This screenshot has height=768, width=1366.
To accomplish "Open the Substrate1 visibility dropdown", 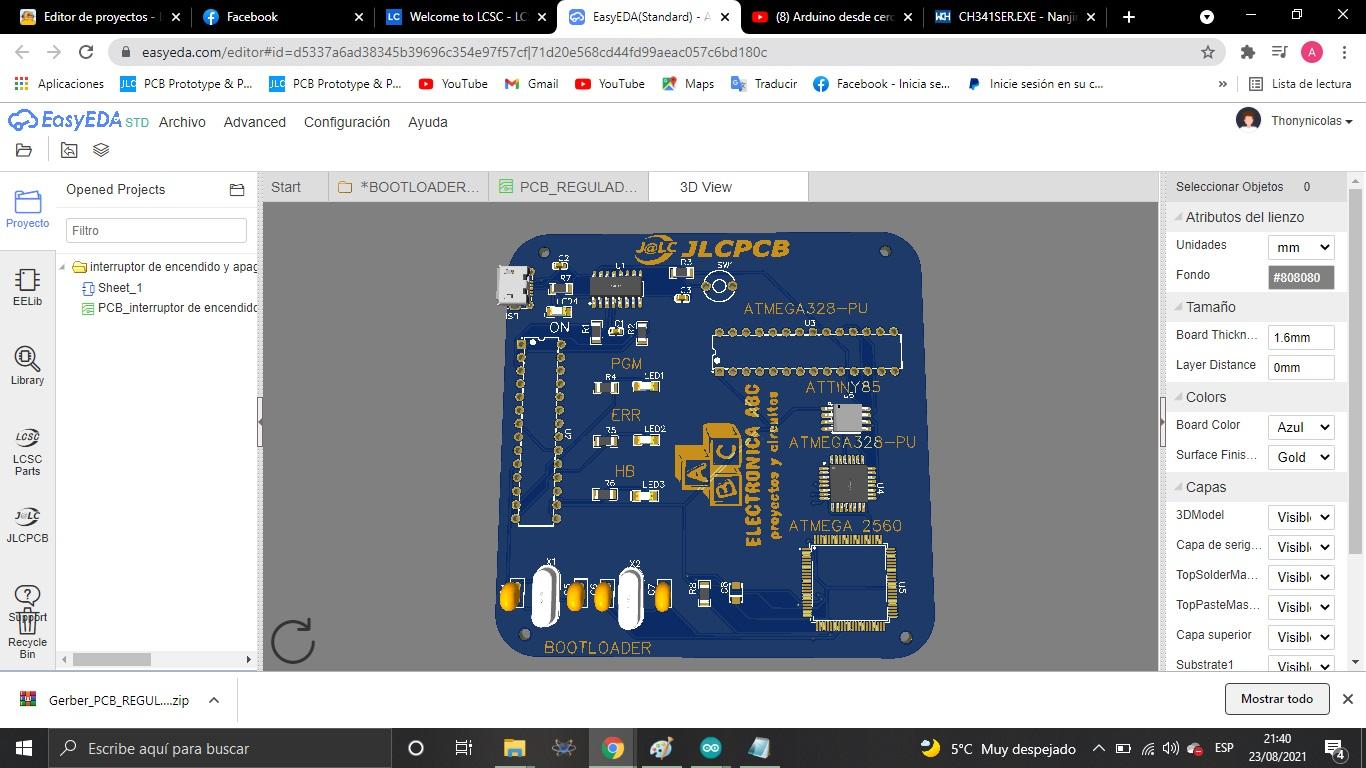I will click(x=1301, y=666).
